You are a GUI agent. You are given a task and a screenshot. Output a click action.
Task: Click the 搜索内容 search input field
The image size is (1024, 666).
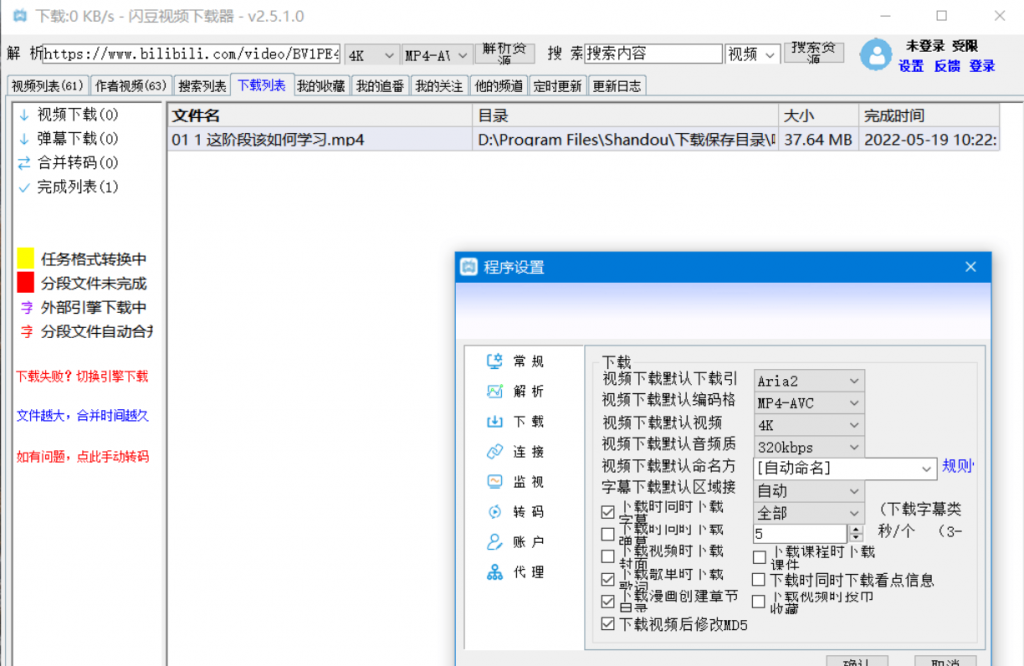pos(653,54)
